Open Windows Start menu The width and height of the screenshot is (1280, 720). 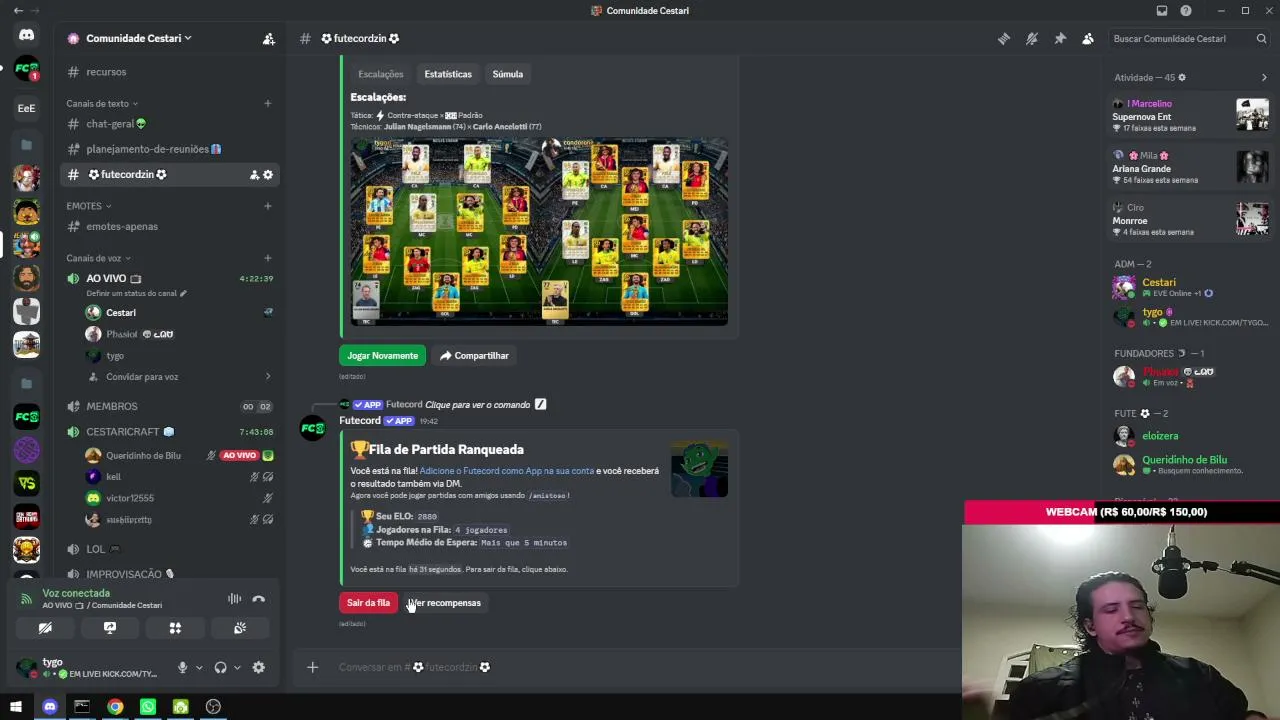tap(16, 707)
